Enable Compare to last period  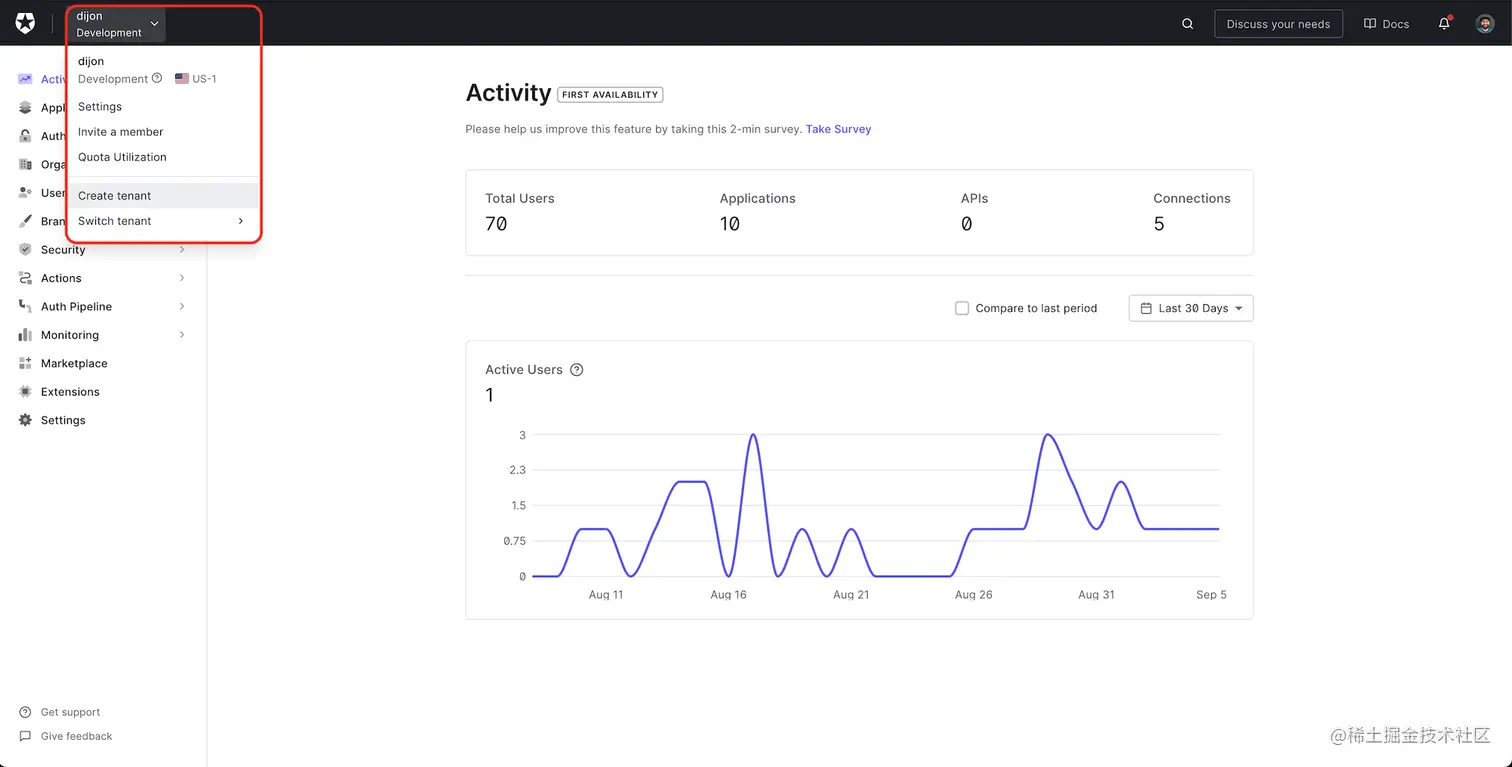[x=961, y=308]
